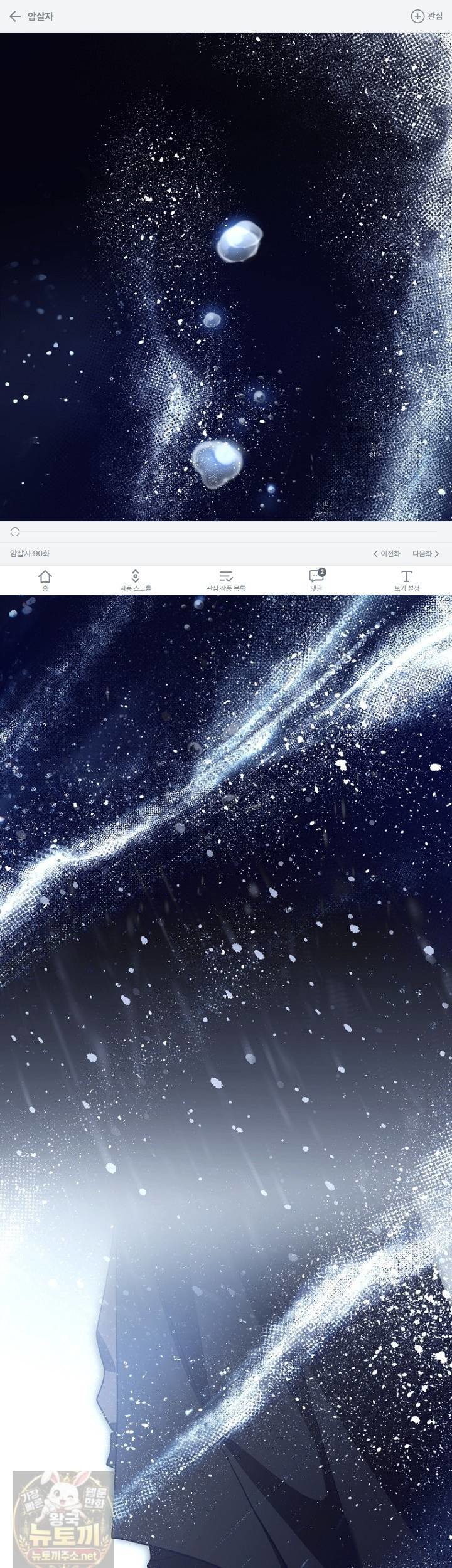The height and width of the screenshot is (1568, 452).
Task: Click the reading progress slider handle
Action: pyautogui.click(x=15, y=532)
